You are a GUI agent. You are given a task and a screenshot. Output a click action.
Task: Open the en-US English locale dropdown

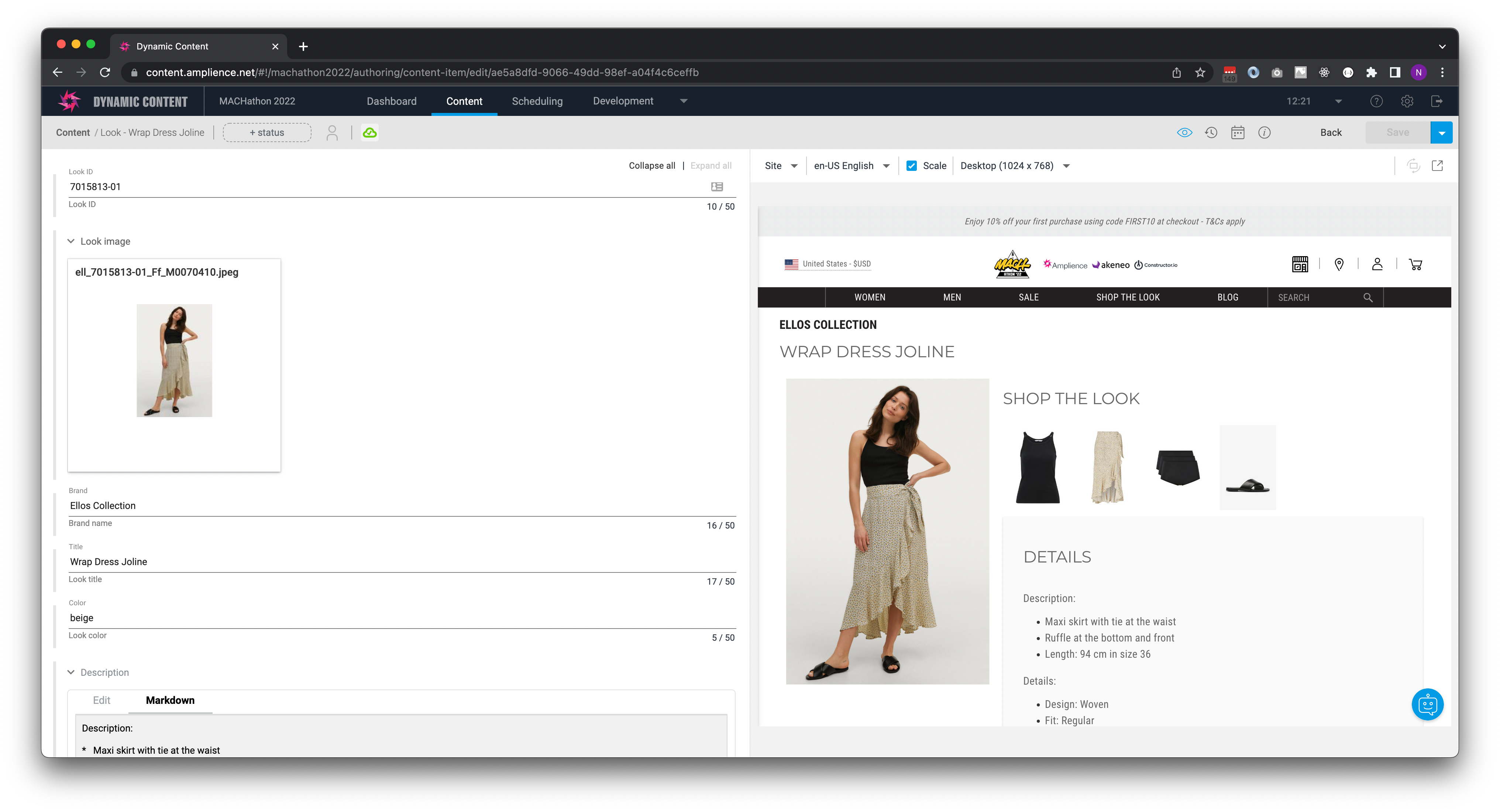[850, 165]
